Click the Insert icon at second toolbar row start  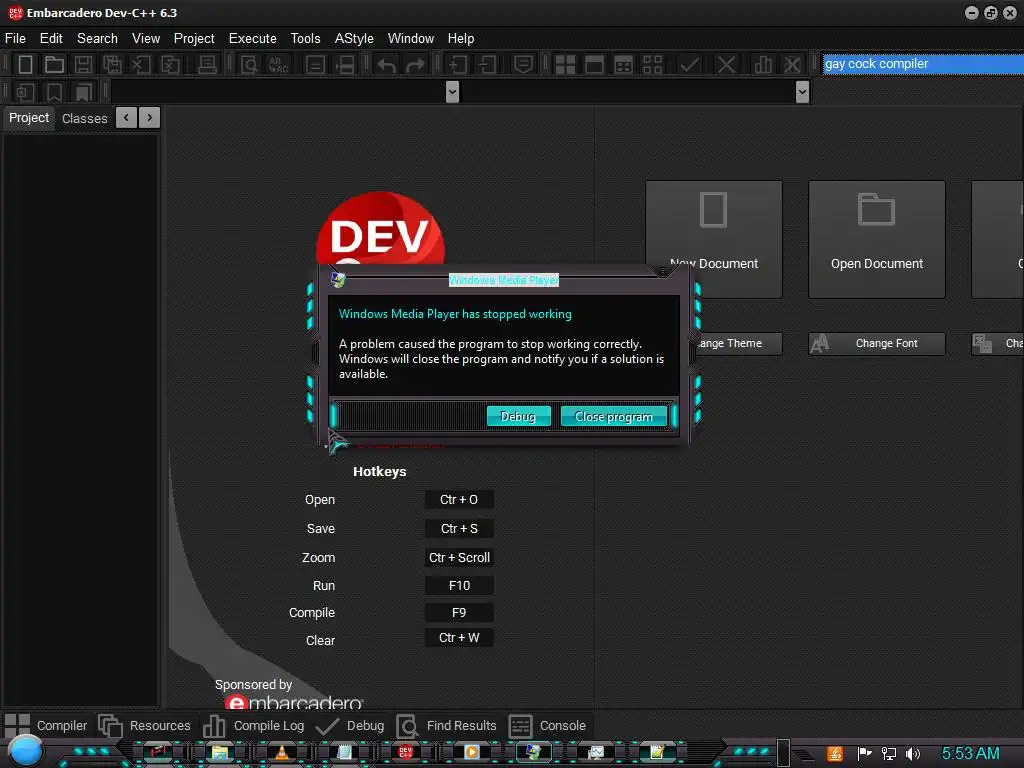point(25,92)
